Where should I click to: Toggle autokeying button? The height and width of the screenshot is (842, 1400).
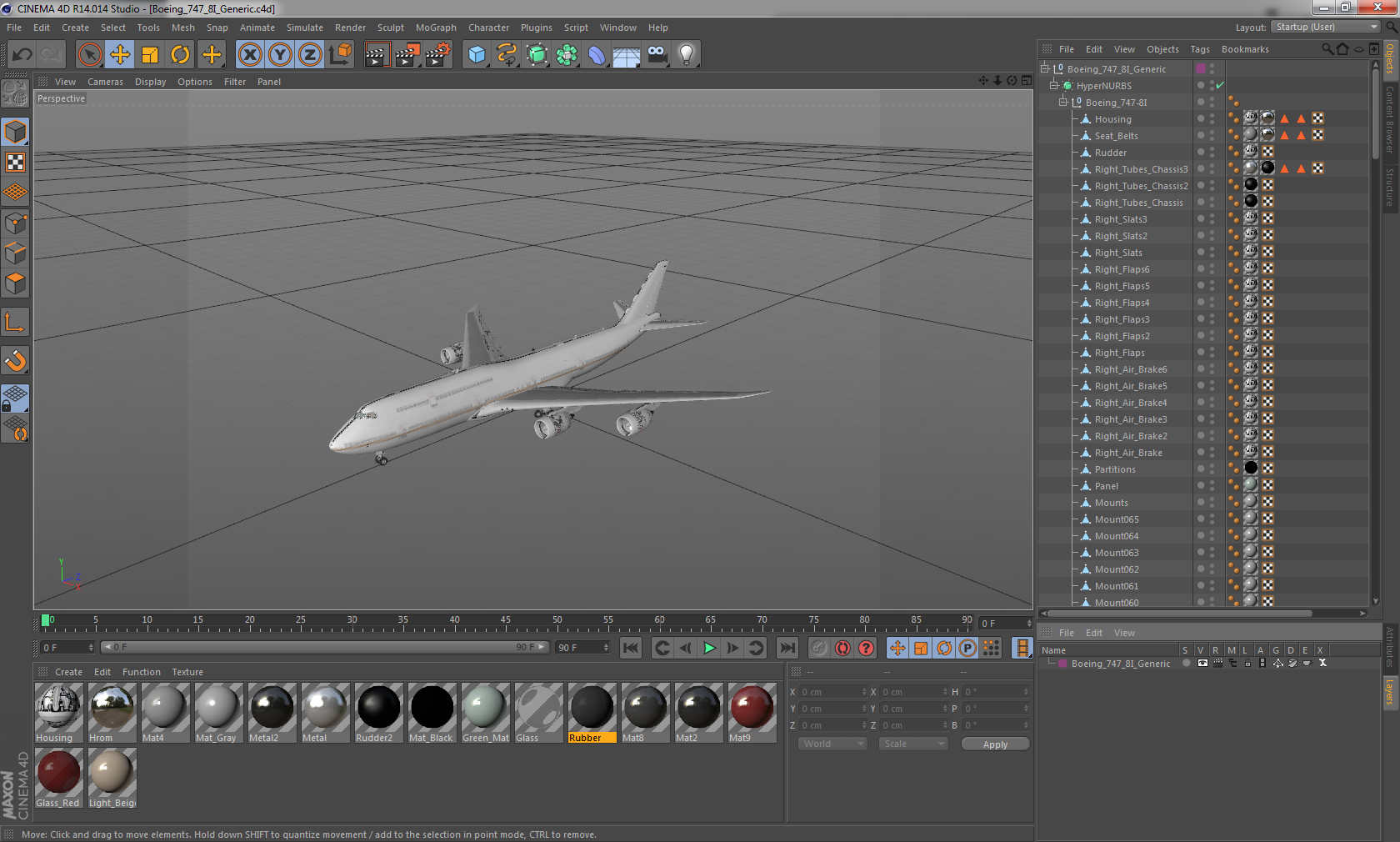coord(843,648)
